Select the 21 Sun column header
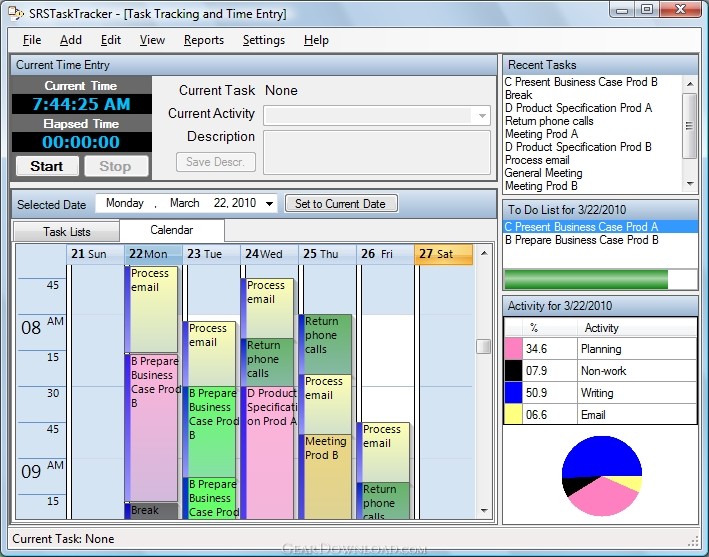 (x=95, y=254)
